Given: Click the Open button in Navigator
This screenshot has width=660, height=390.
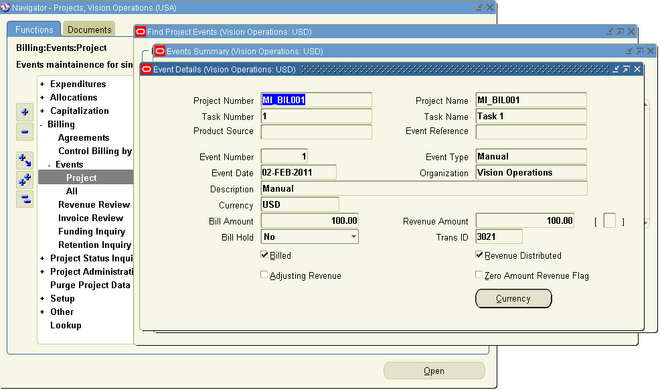Looking at the screenshot, I should pyautogui.click(x=434, y=371).
